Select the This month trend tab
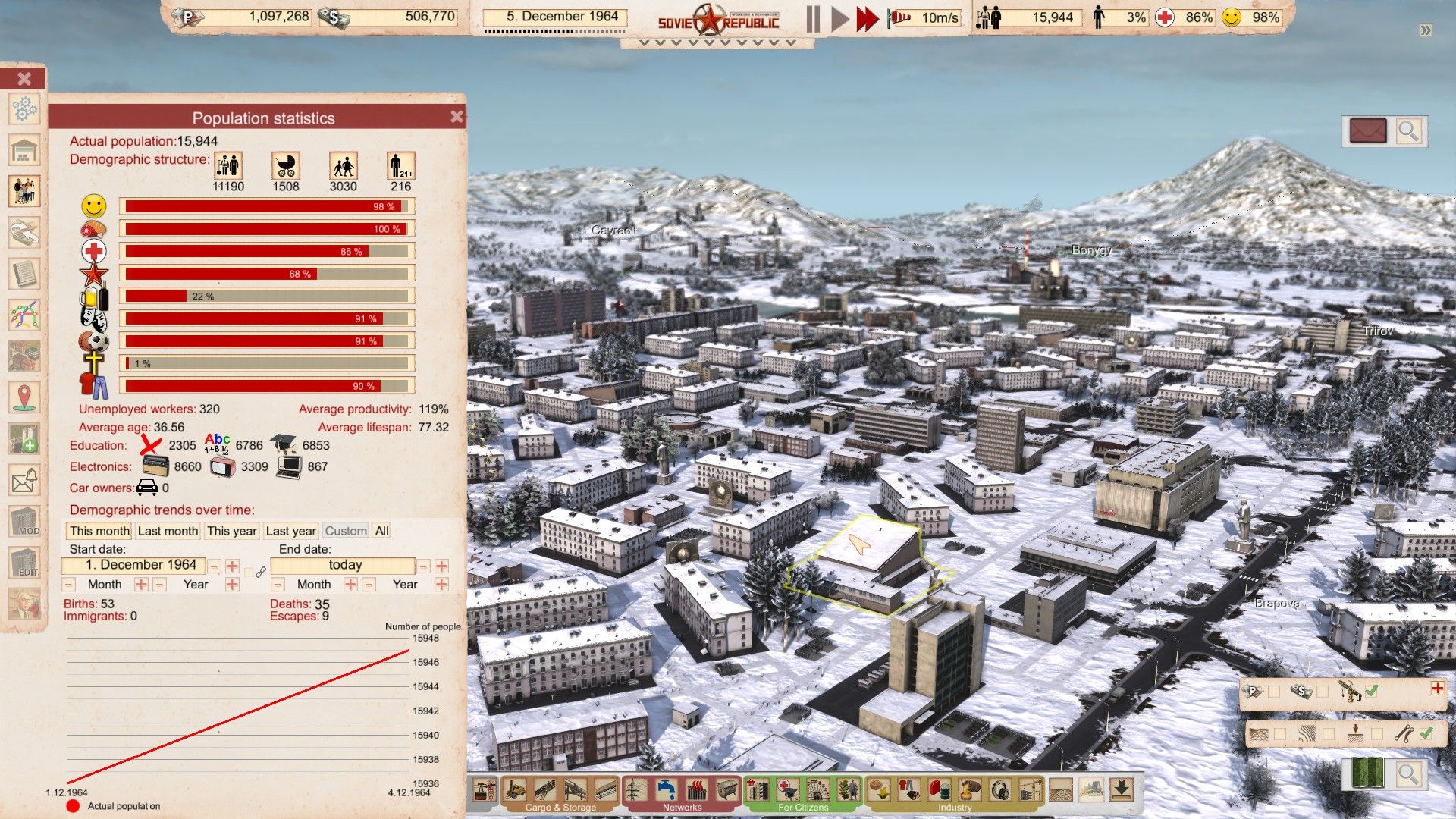This screenshot has width=1456, height=819. click(x=99, y=531)
